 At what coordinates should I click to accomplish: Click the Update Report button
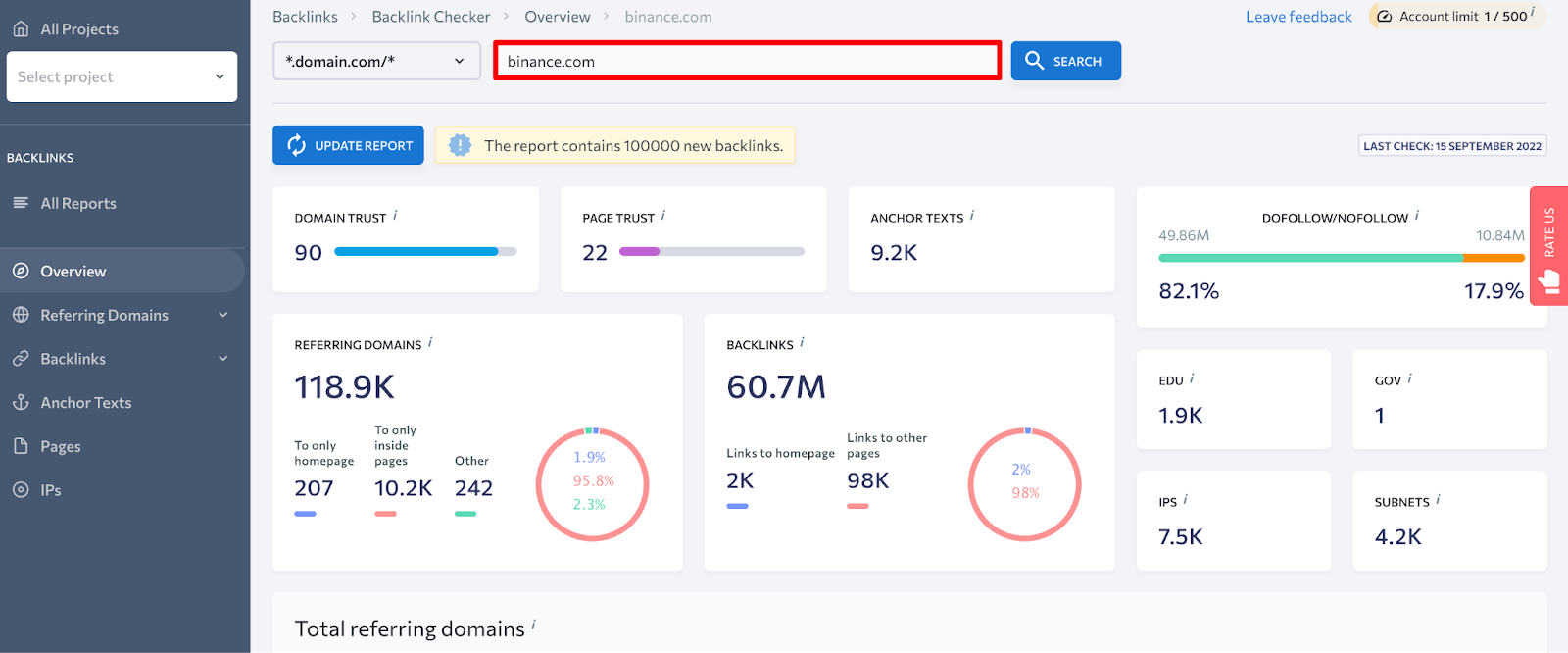point(348,145)
